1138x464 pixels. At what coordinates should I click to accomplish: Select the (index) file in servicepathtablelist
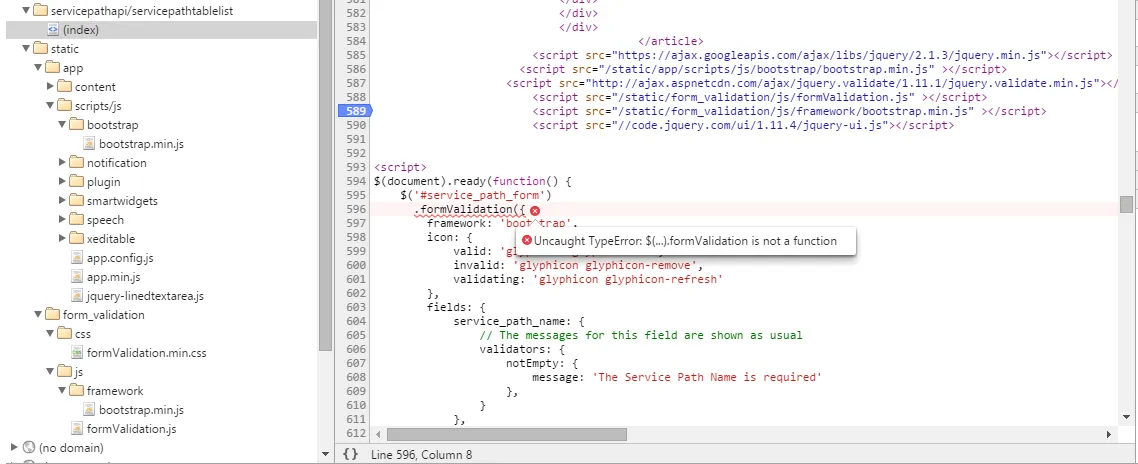point(161,30)
